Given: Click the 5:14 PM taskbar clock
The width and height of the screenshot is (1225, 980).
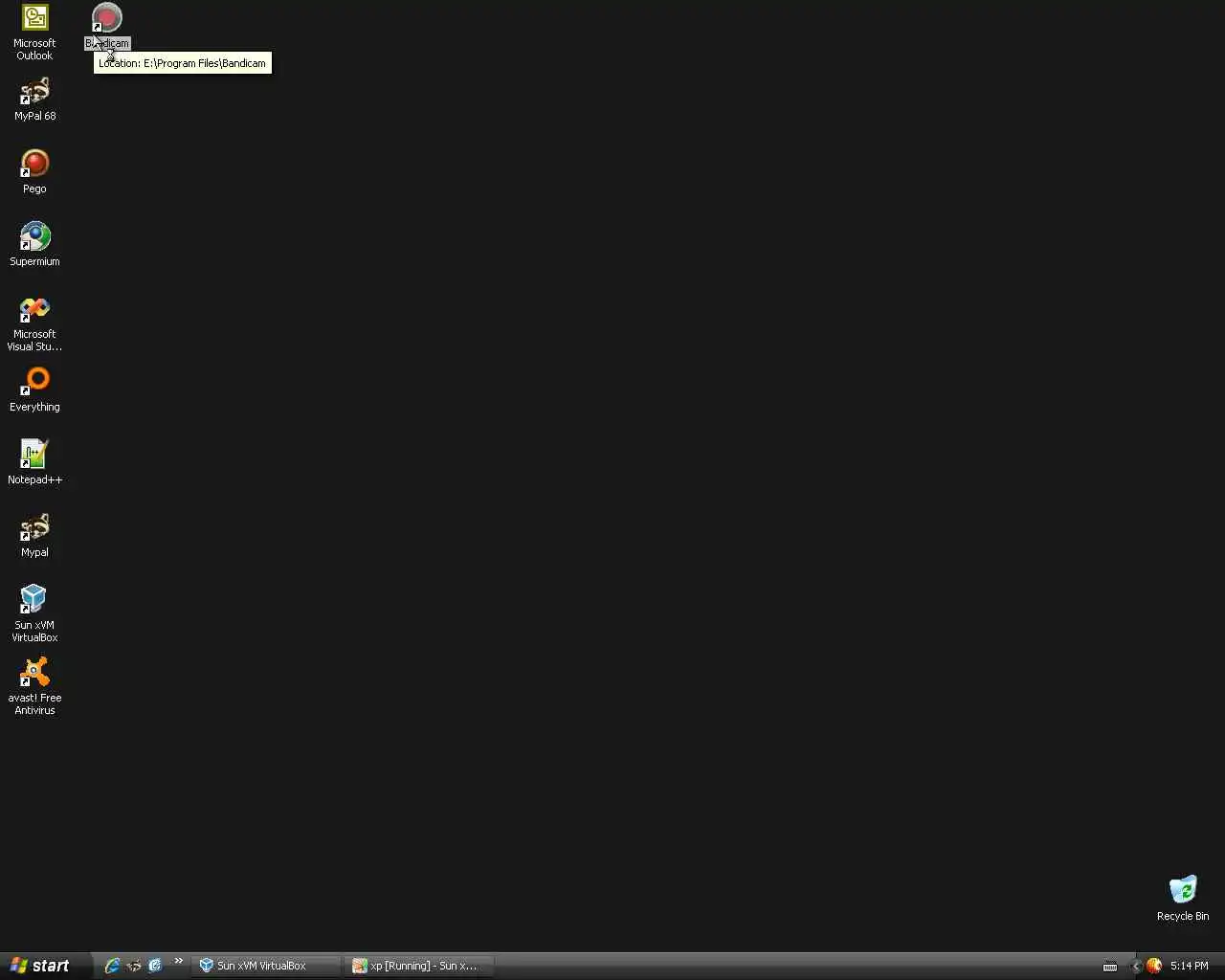Looking at the screenshot, I should point(1190,967).
